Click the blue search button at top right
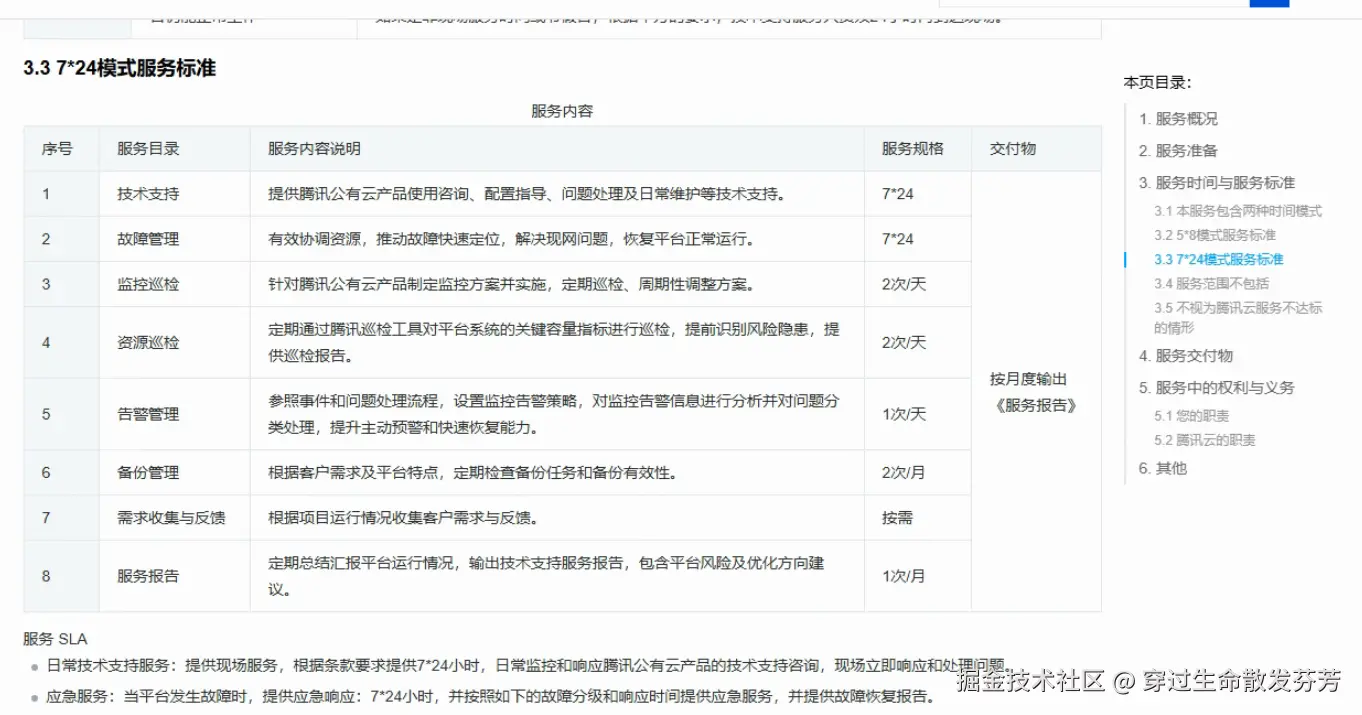 pos(1268,3)
